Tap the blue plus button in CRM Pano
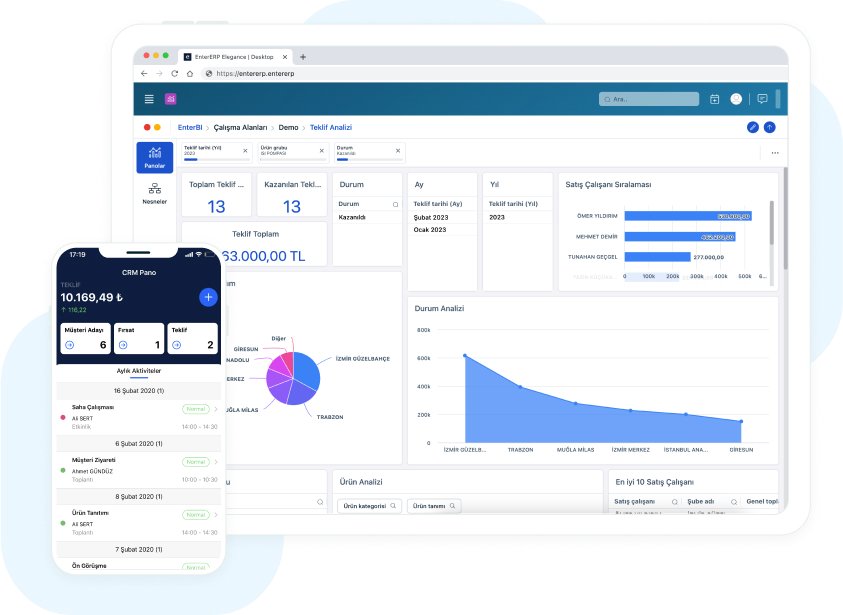This screenshot has width=843, height=615. (208, 297)
